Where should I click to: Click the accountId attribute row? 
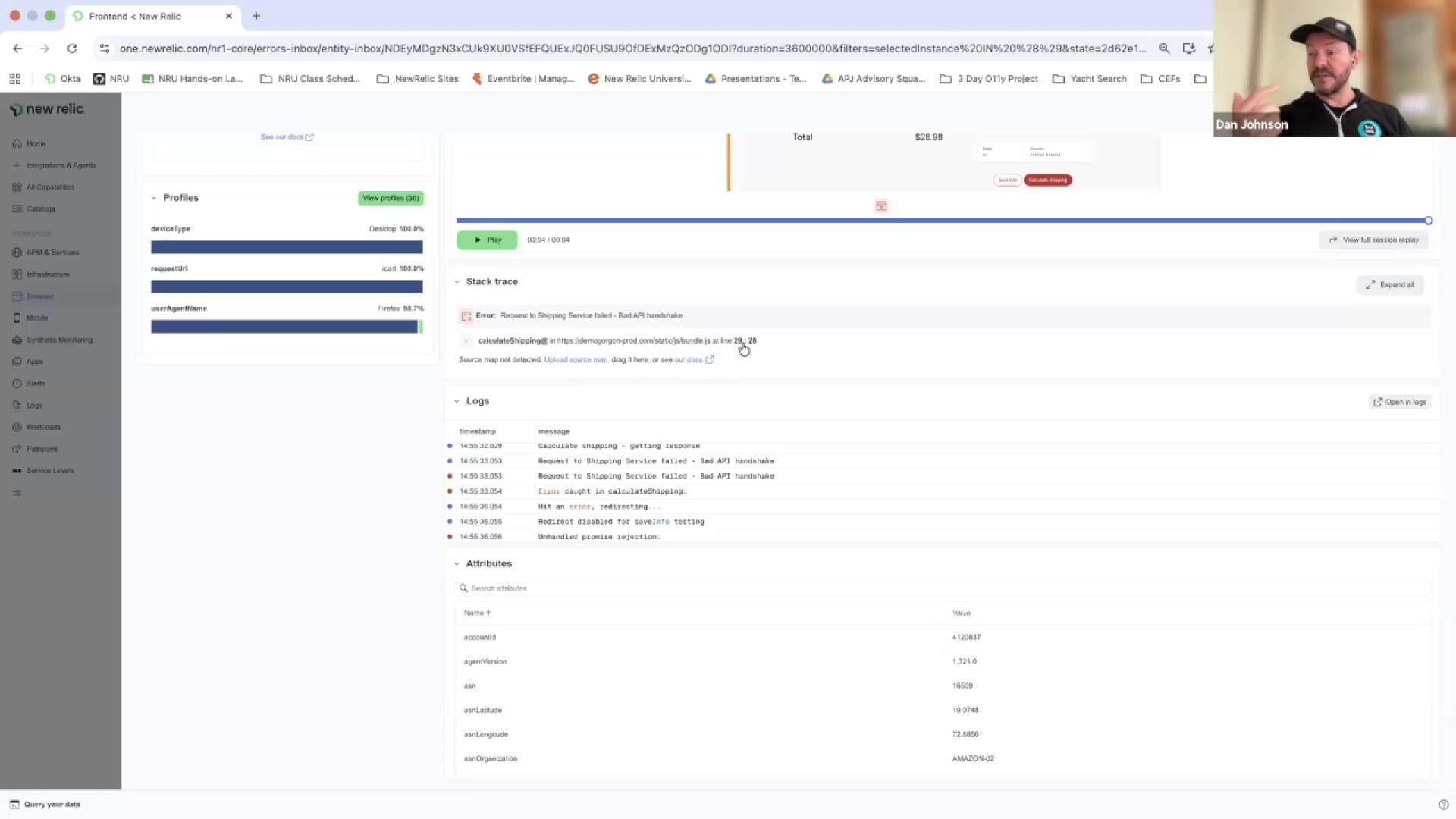tap(943, 638)
